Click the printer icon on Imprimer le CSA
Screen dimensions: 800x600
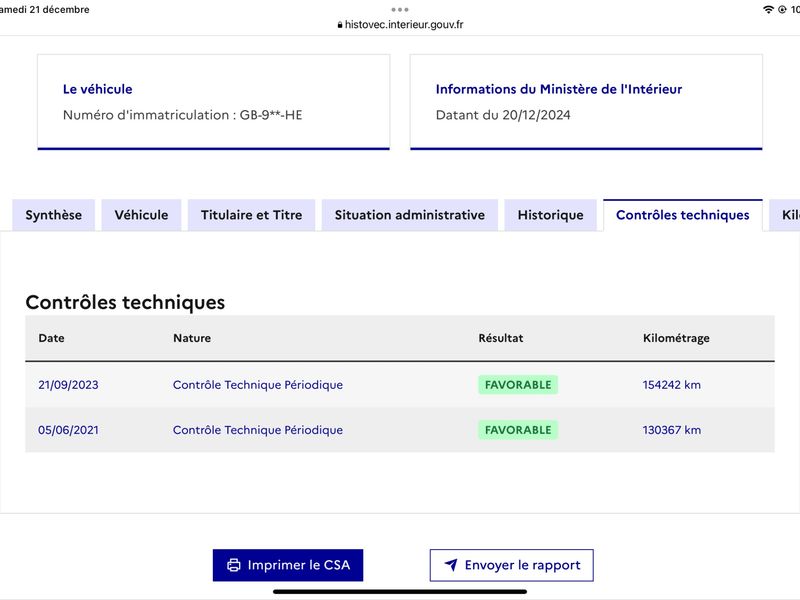click(x=234, y=565)
